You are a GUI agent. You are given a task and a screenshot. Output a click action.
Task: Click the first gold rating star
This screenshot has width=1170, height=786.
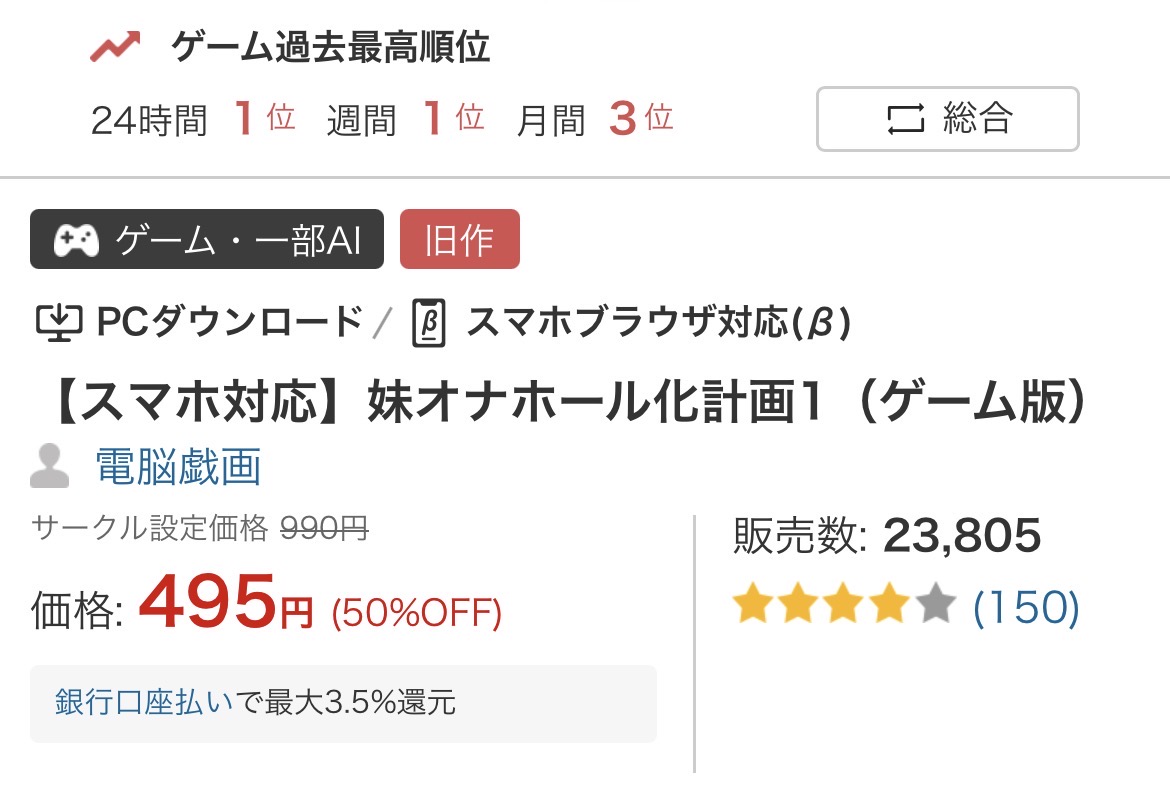pos(752,606)
